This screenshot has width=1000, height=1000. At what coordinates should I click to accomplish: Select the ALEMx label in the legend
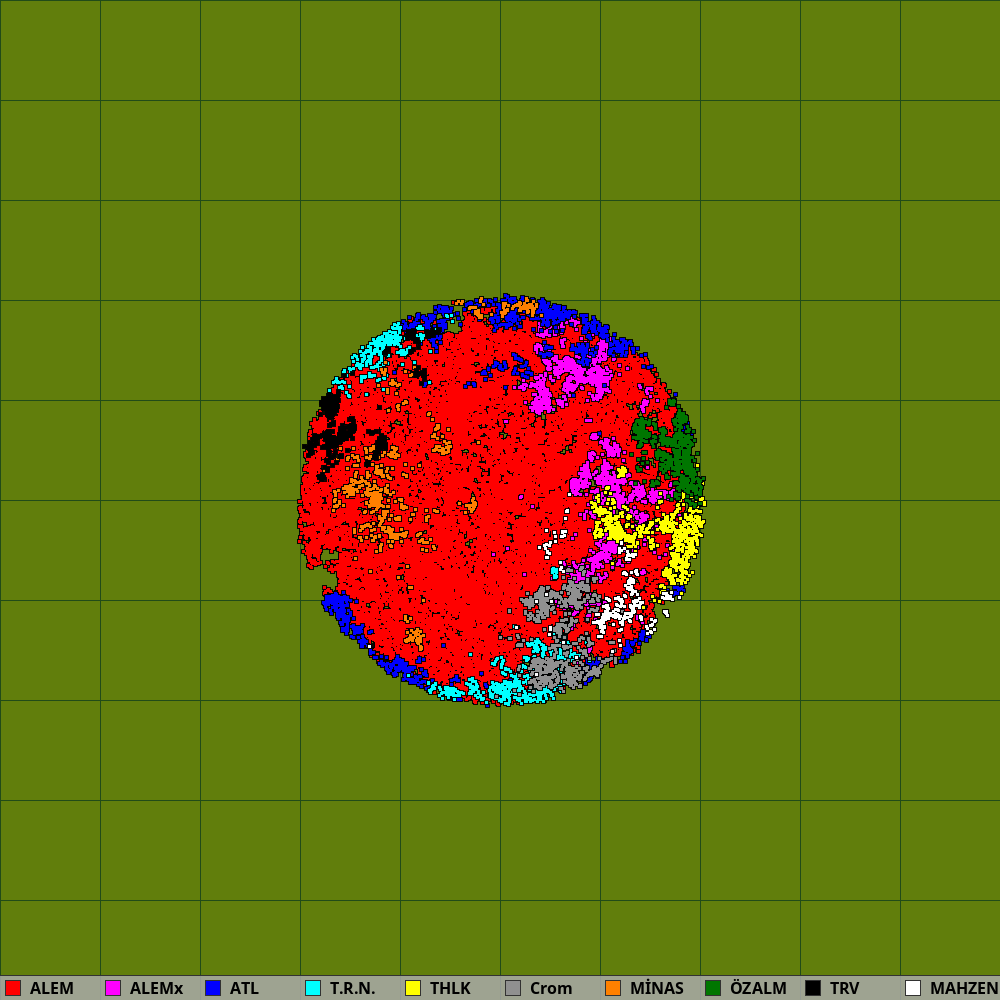tap(156, 989)
